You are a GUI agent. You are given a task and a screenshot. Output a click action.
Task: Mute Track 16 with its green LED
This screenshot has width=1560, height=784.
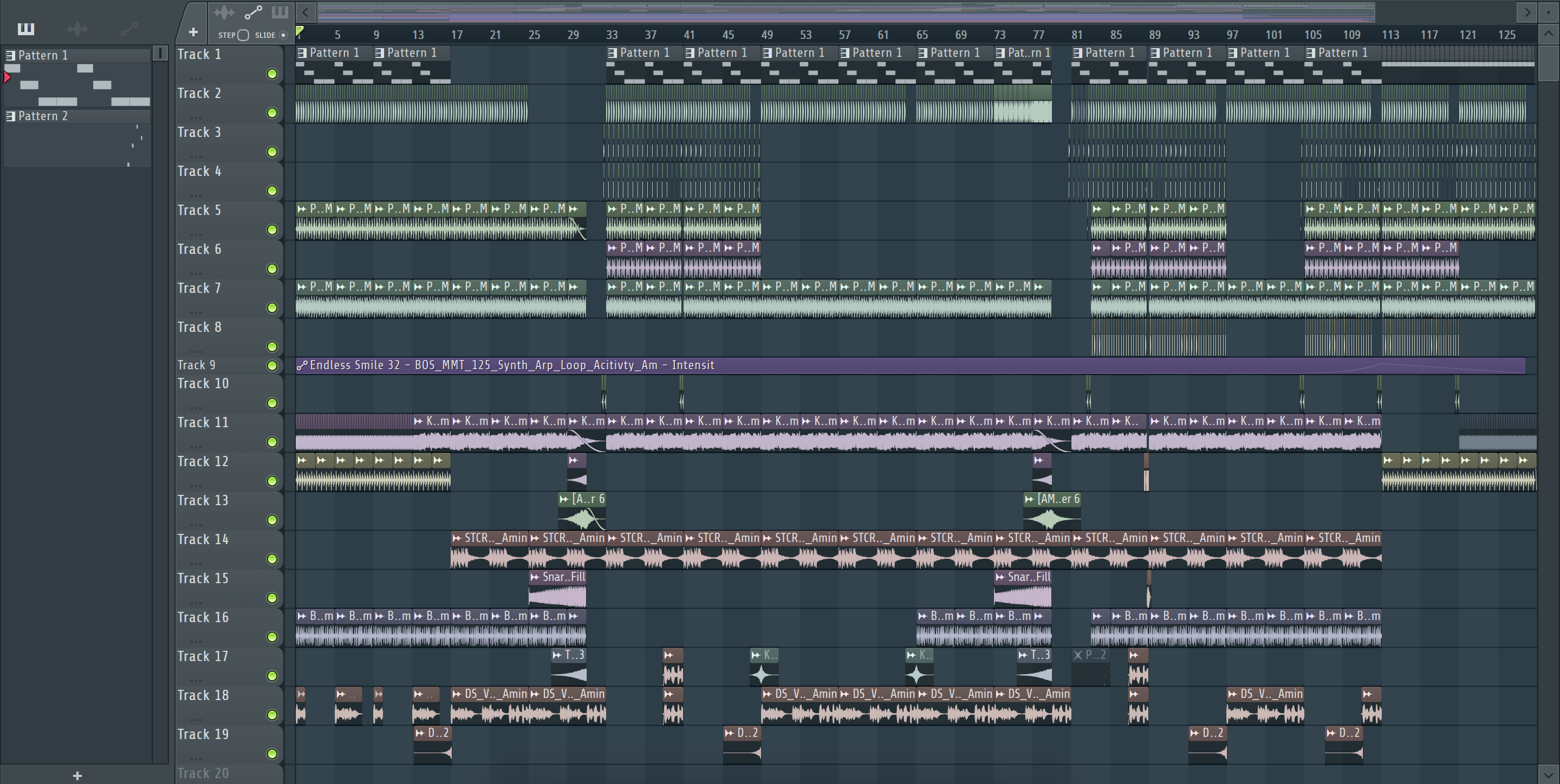coord(272,637)
